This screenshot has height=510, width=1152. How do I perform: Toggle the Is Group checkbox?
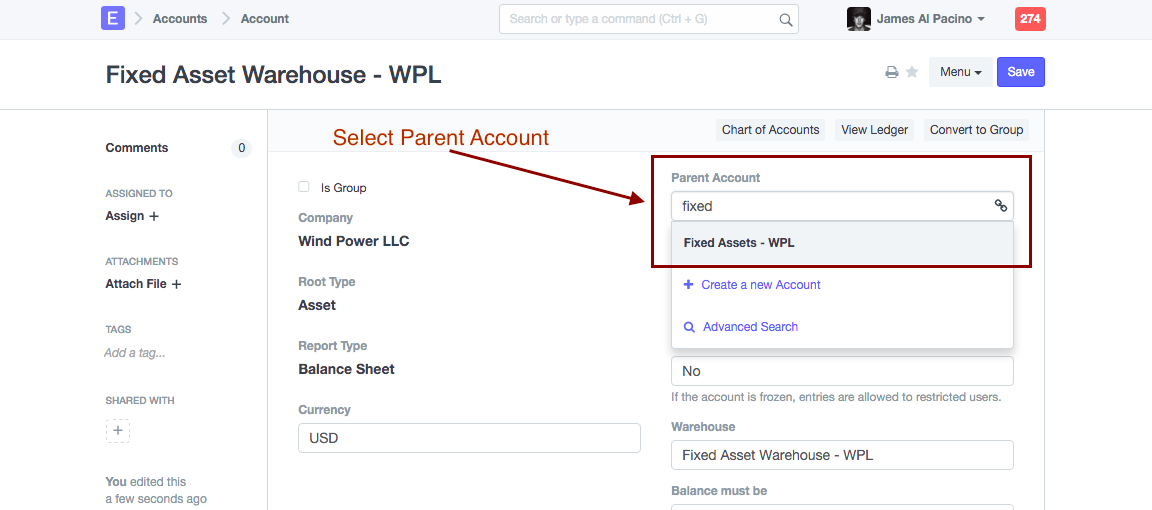304,187
